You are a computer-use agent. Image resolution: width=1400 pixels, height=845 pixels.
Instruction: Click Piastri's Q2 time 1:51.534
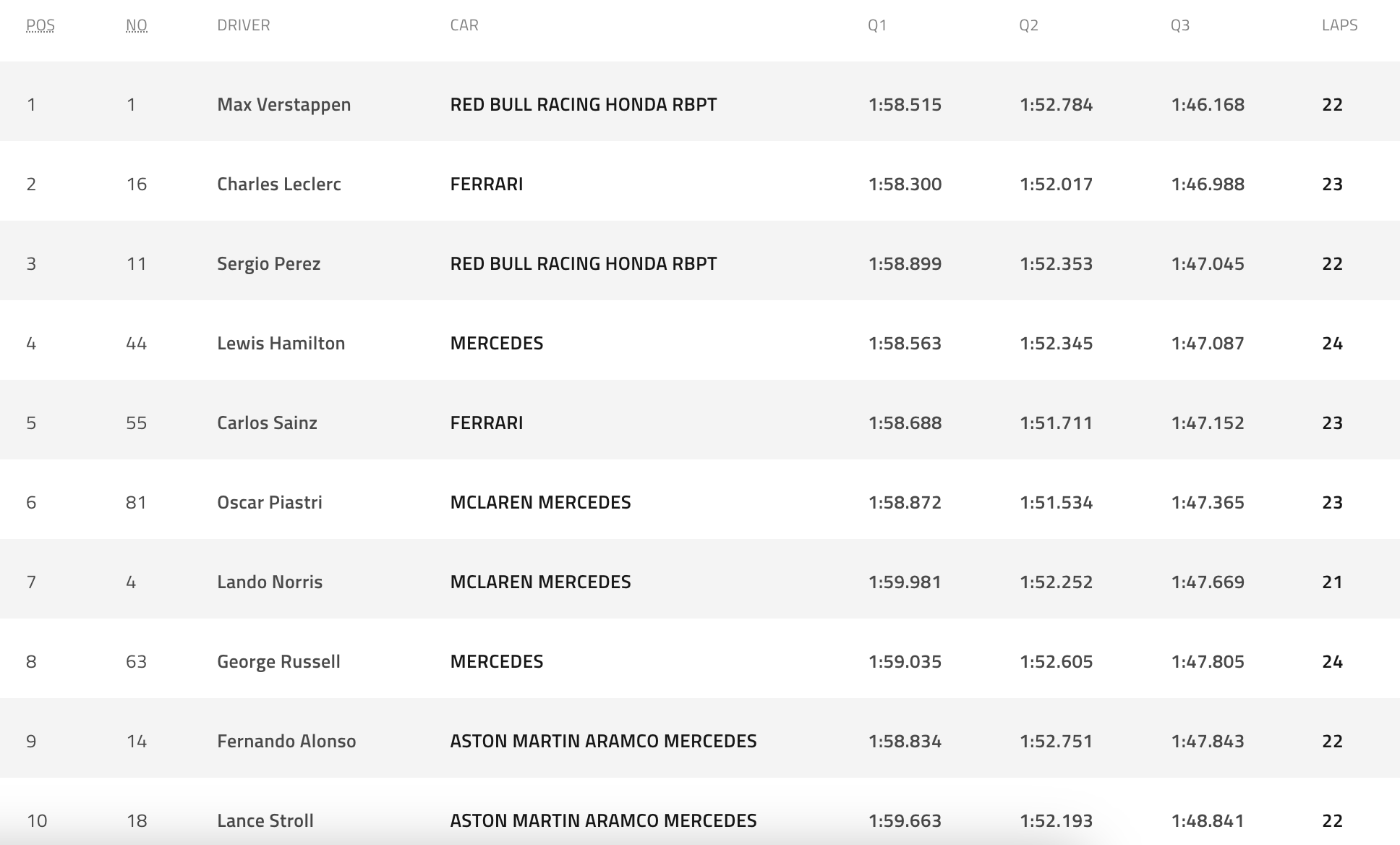(1056, 502)
